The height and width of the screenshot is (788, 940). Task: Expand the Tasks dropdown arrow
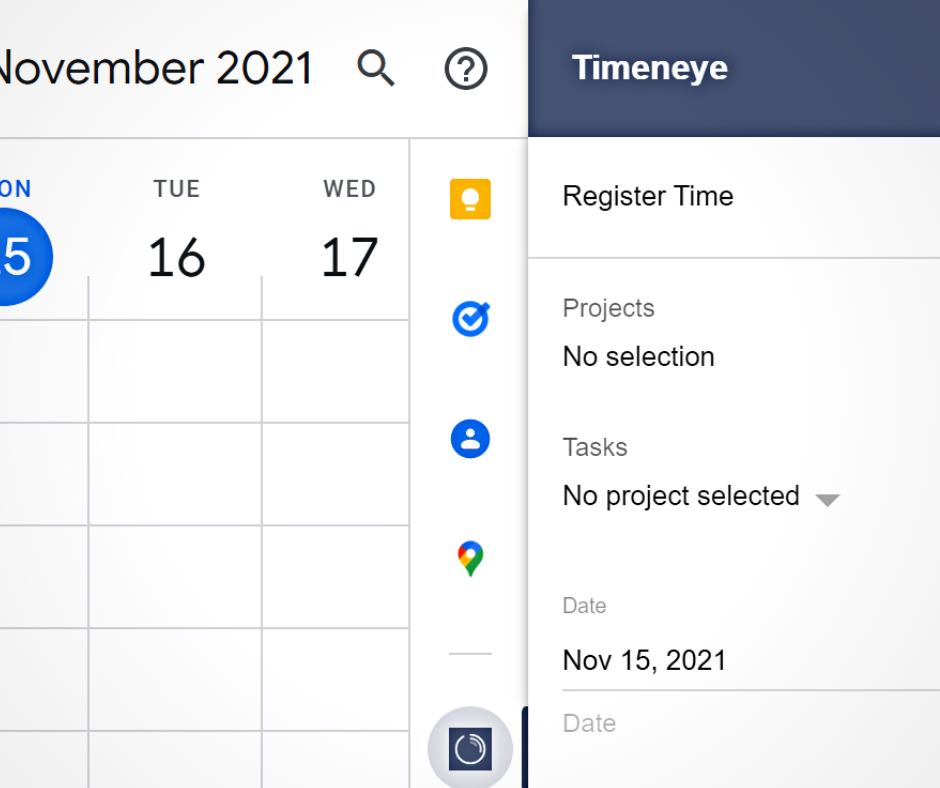pos(828,500)
